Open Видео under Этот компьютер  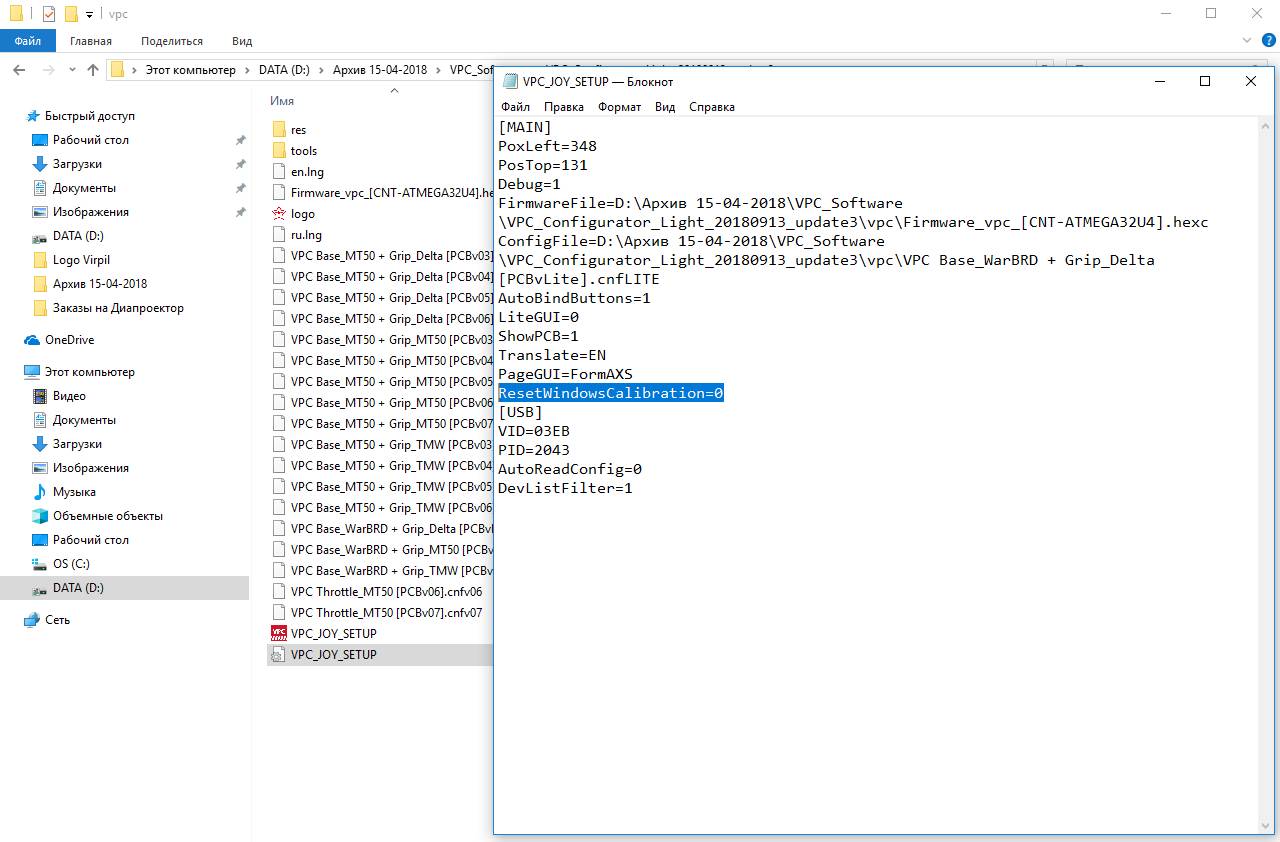(69, 396)
